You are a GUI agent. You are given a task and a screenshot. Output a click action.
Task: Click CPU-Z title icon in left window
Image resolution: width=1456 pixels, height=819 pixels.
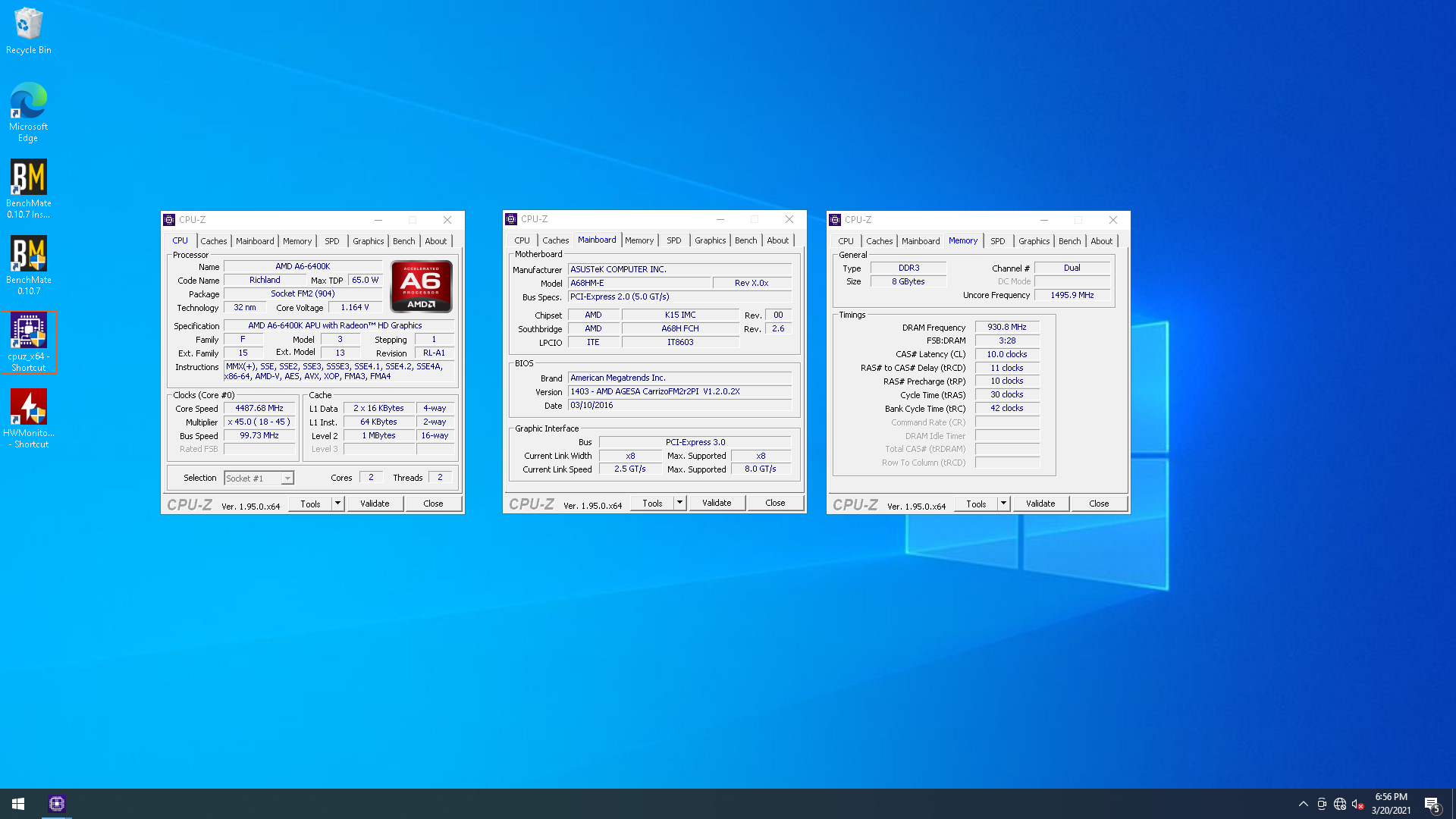(169, 220)
